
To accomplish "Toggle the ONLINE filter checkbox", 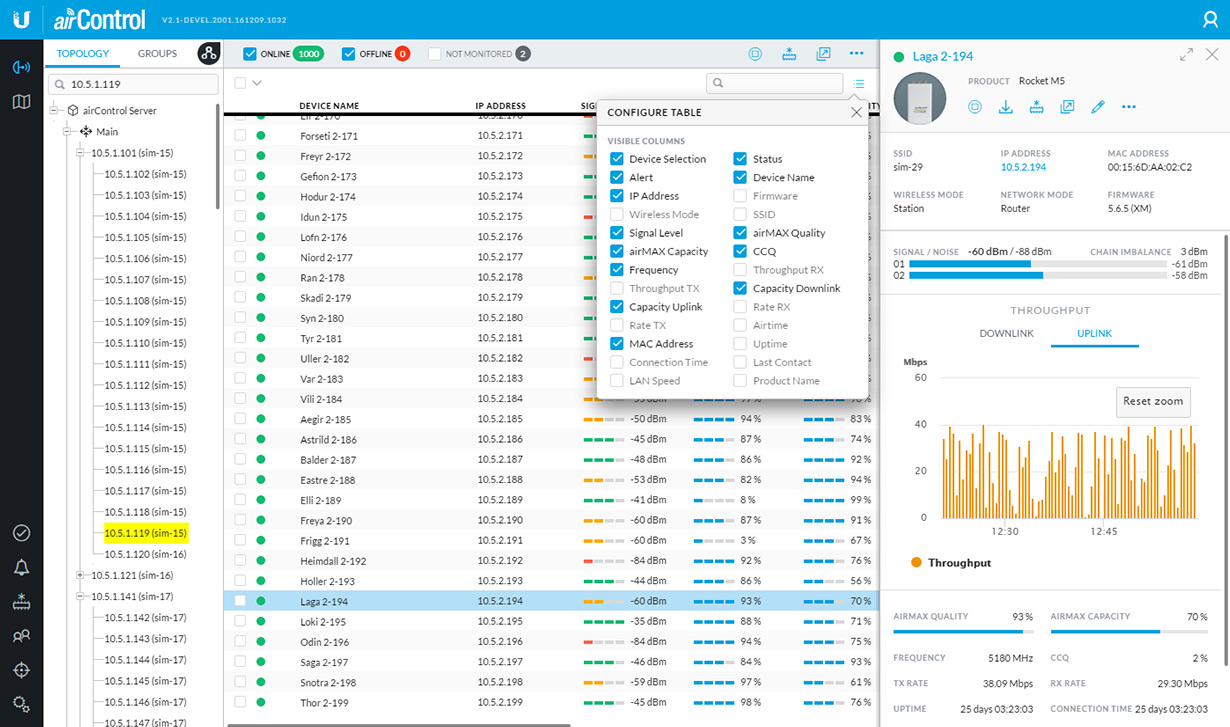I will [250, 54].
